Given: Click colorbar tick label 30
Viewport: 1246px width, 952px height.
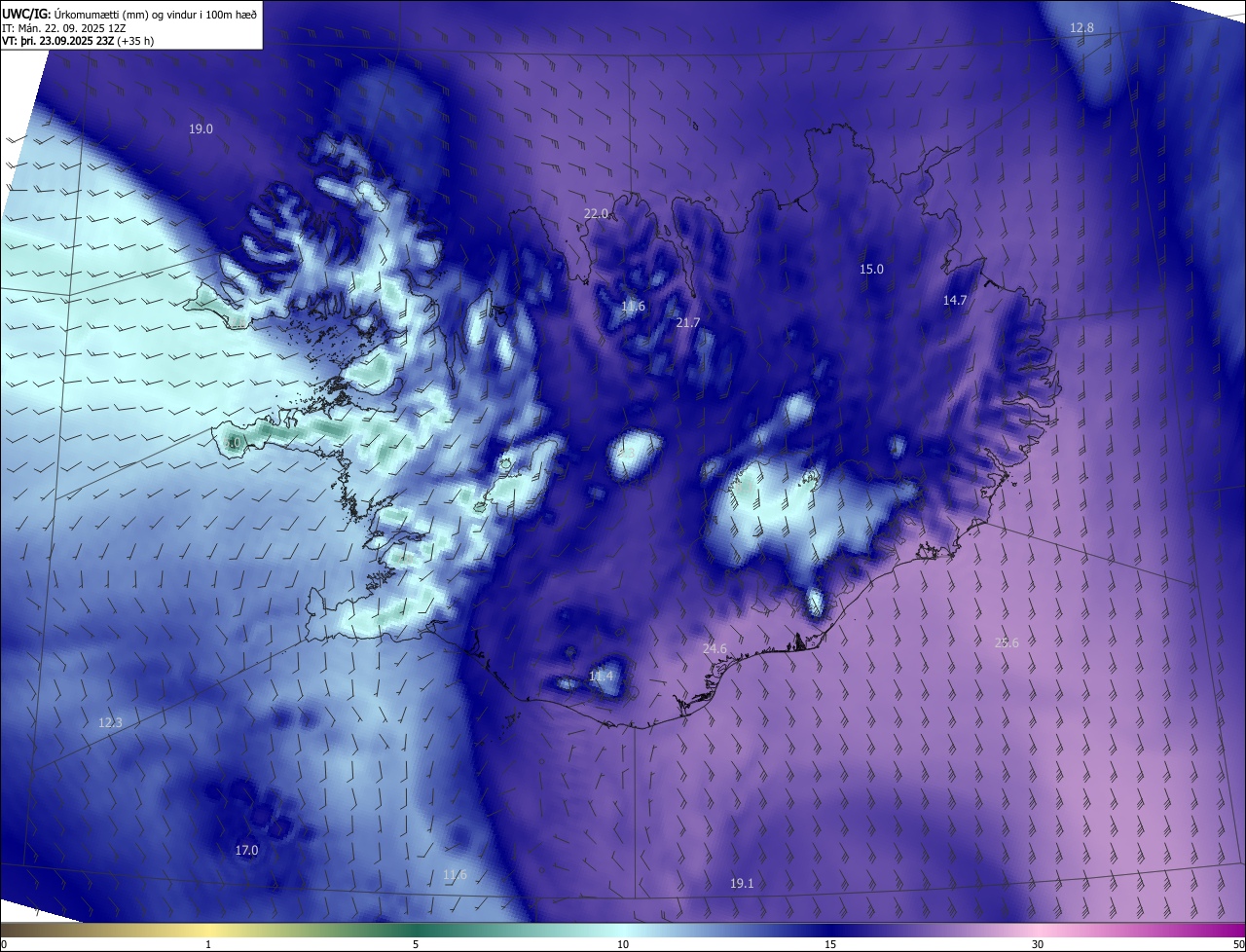Looking at the screenshot, I should point(1038,944).
